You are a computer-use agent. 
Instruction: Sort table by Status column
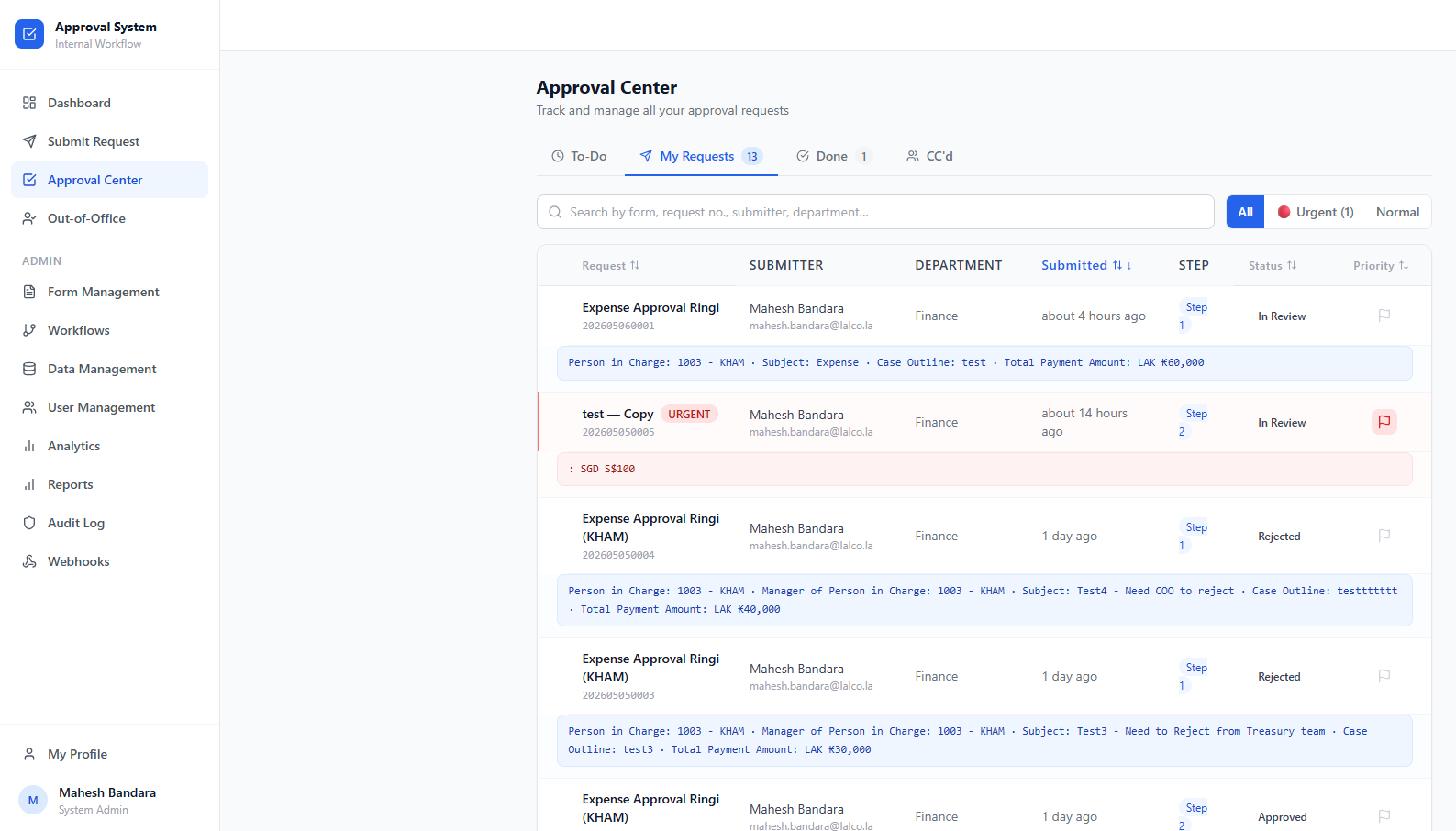point(1273,265)
